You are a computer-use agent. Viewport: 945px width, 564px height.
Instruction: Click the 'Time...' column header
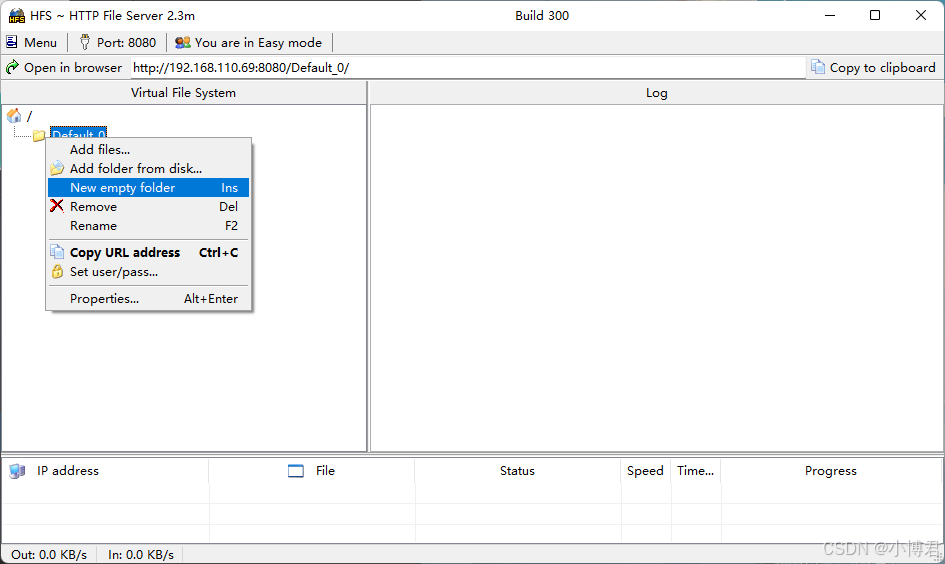(695, 471)
